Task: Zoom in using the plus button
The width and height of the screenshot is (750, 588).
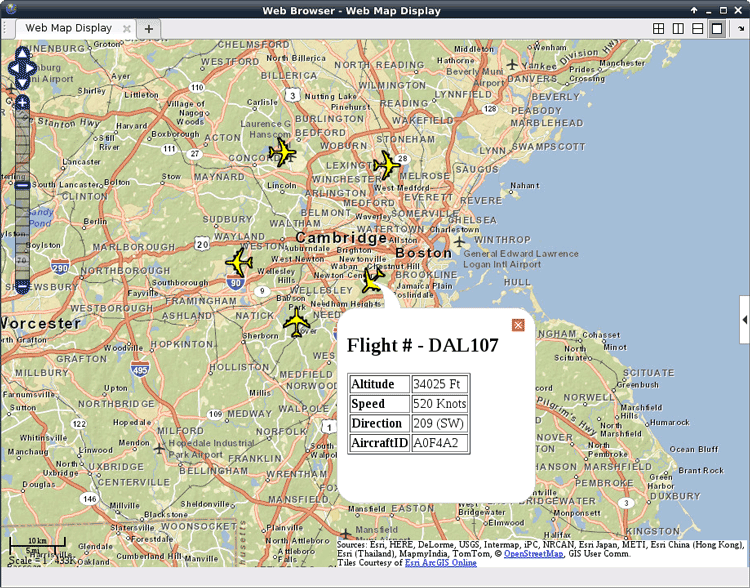Action: [22, 103]
